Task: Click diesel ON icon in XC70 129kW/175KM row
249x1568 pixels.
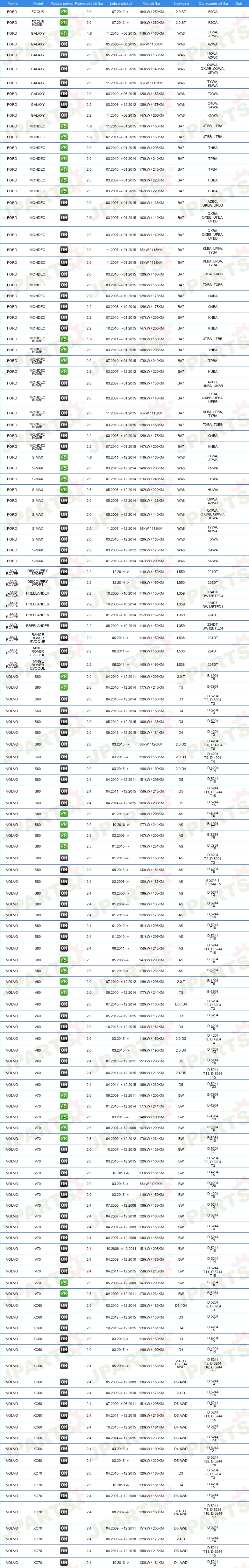Action: click(64, 1539)
